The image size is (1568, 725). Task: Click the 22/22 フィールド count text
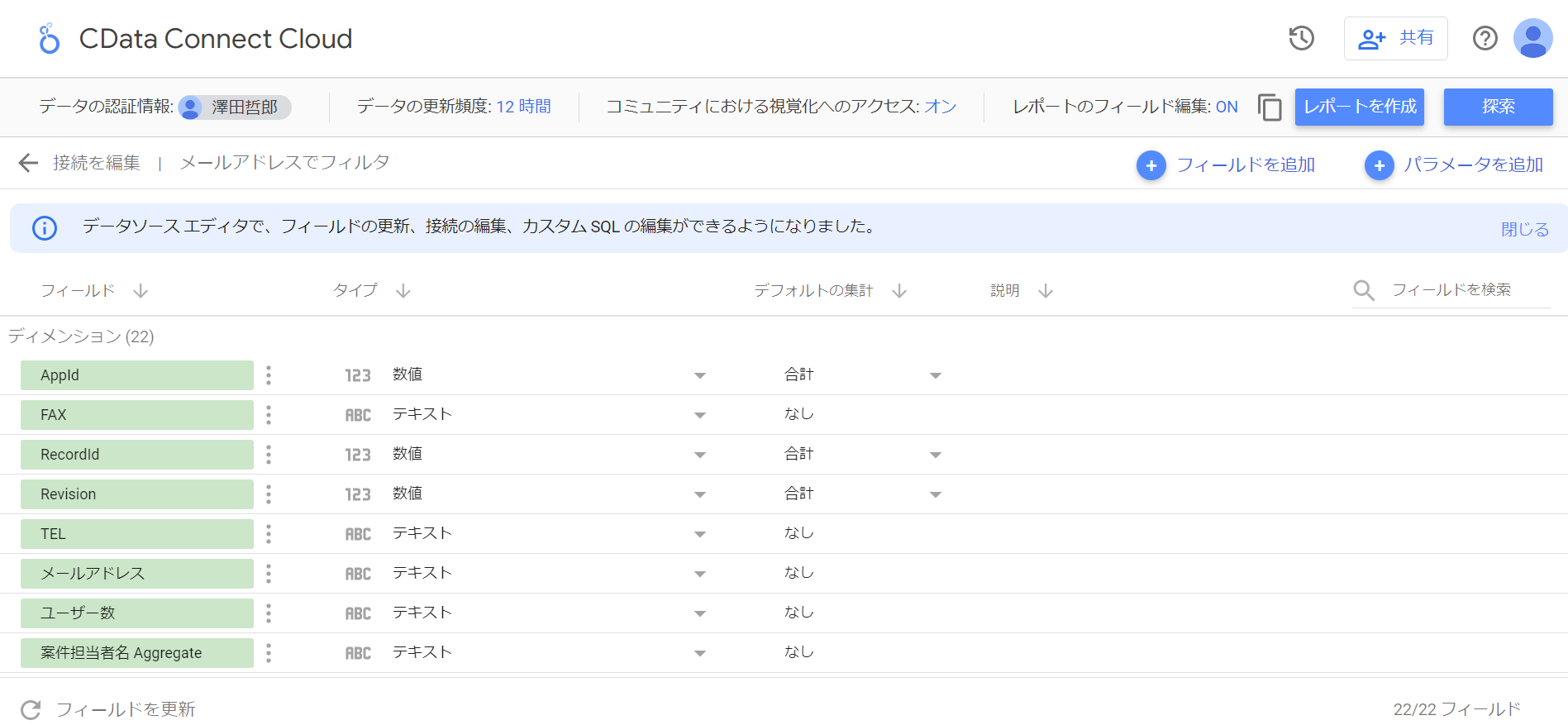point(1456,709)
